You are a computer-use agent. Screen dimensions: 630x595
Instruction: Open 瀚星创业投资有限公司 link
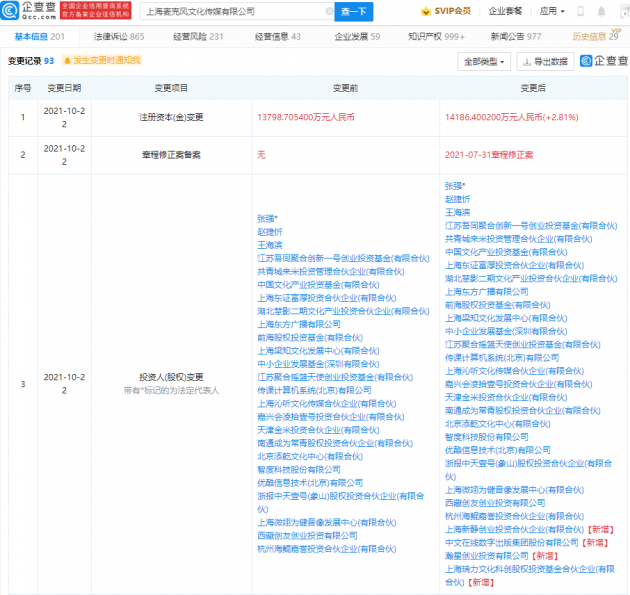tap(486, 556)
